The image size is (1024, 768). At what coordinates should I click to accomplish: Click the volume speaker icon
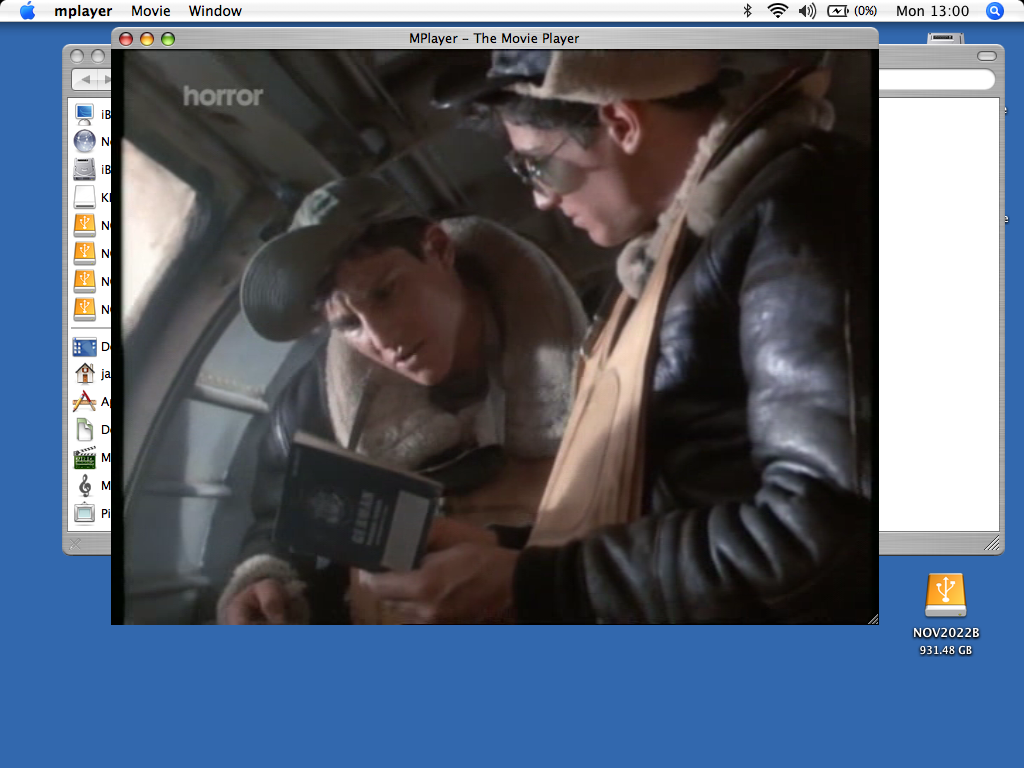click(807, 11)
